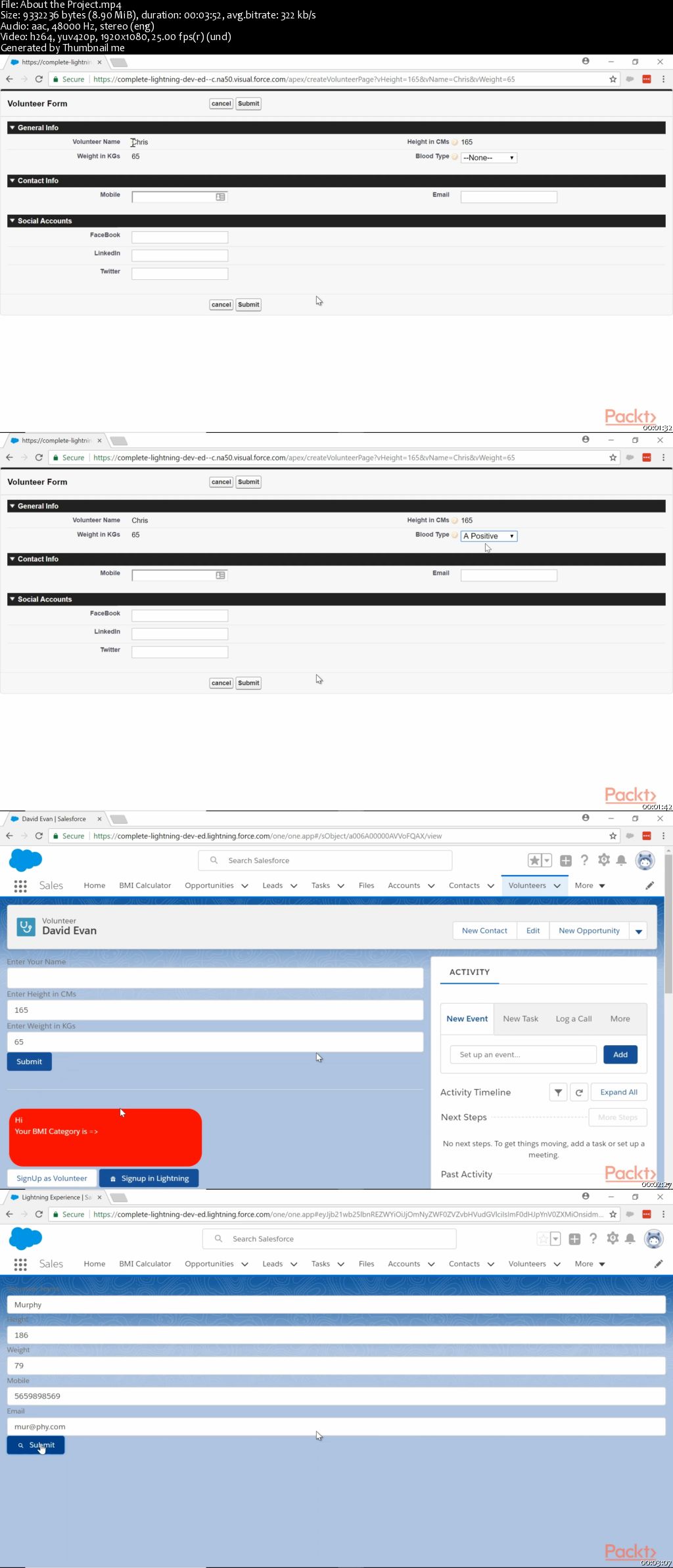The height and width of the screenshot is (1568, 673).
Task: Click New Contact button on David Evan record
Action: coord(484,931)
